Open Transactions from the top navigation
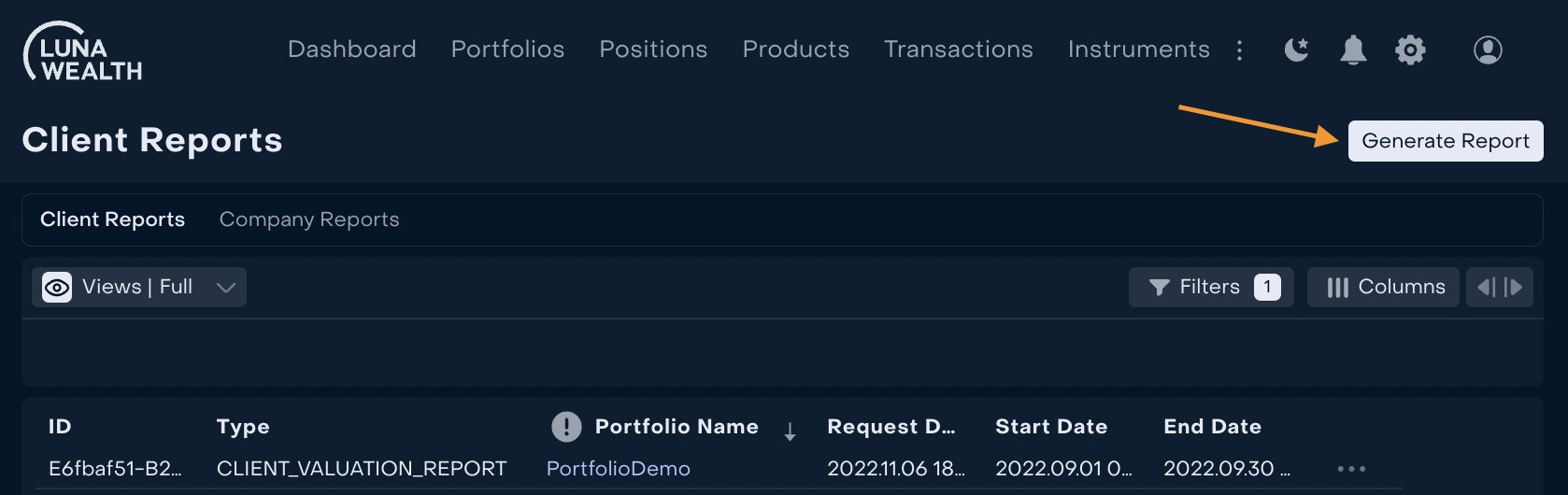Viewport: 1568px width, 495px height. [x=958, y=49]
